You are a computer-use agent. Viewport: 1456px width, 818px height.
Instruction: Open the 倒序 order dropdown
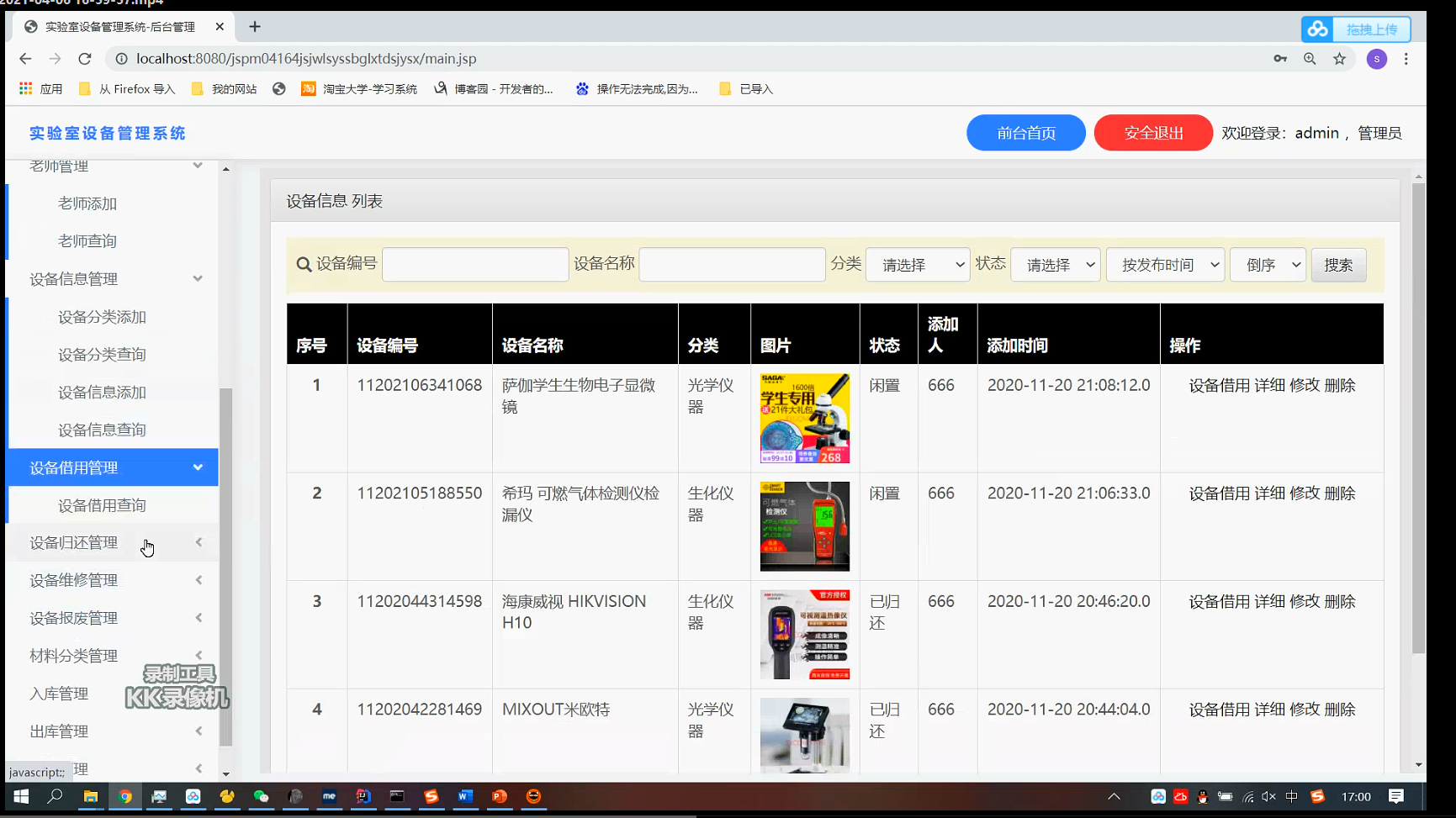pos(1268,265)
